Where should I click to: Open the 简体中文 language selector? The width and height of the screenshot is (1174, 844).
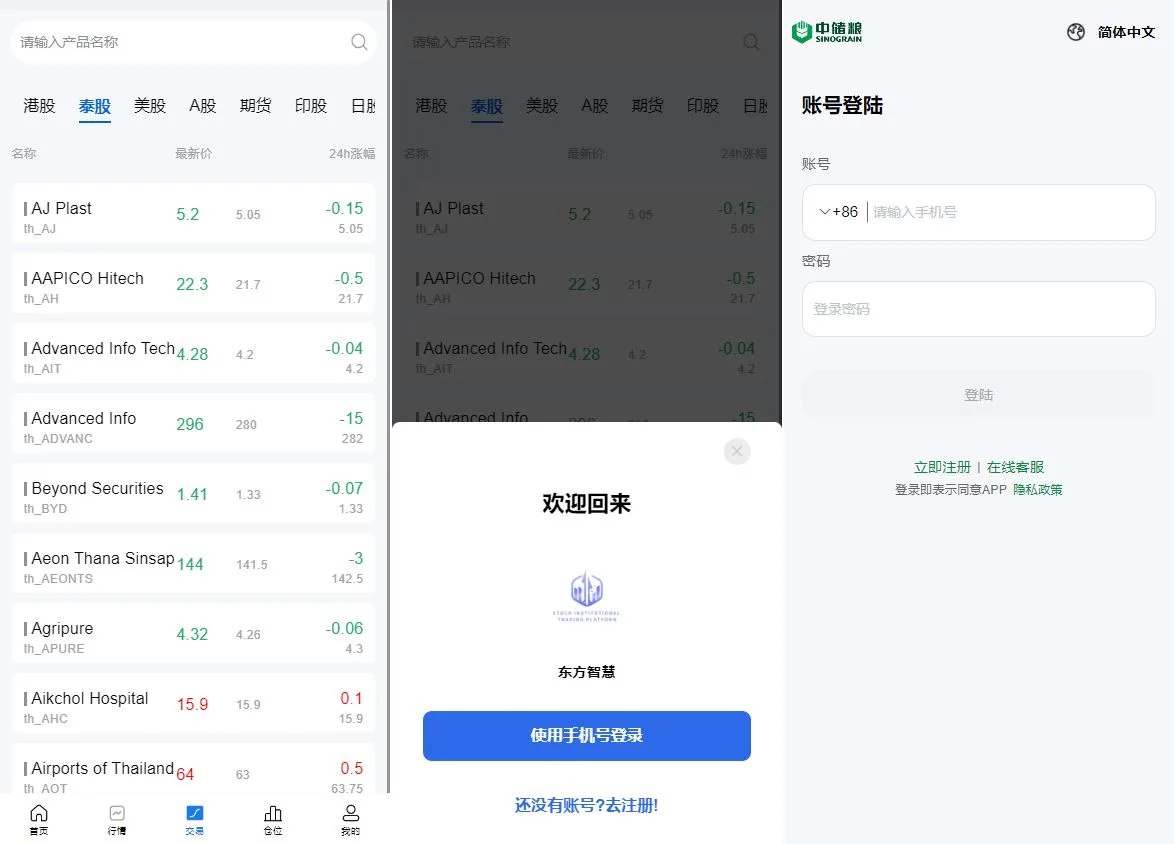1126,32
